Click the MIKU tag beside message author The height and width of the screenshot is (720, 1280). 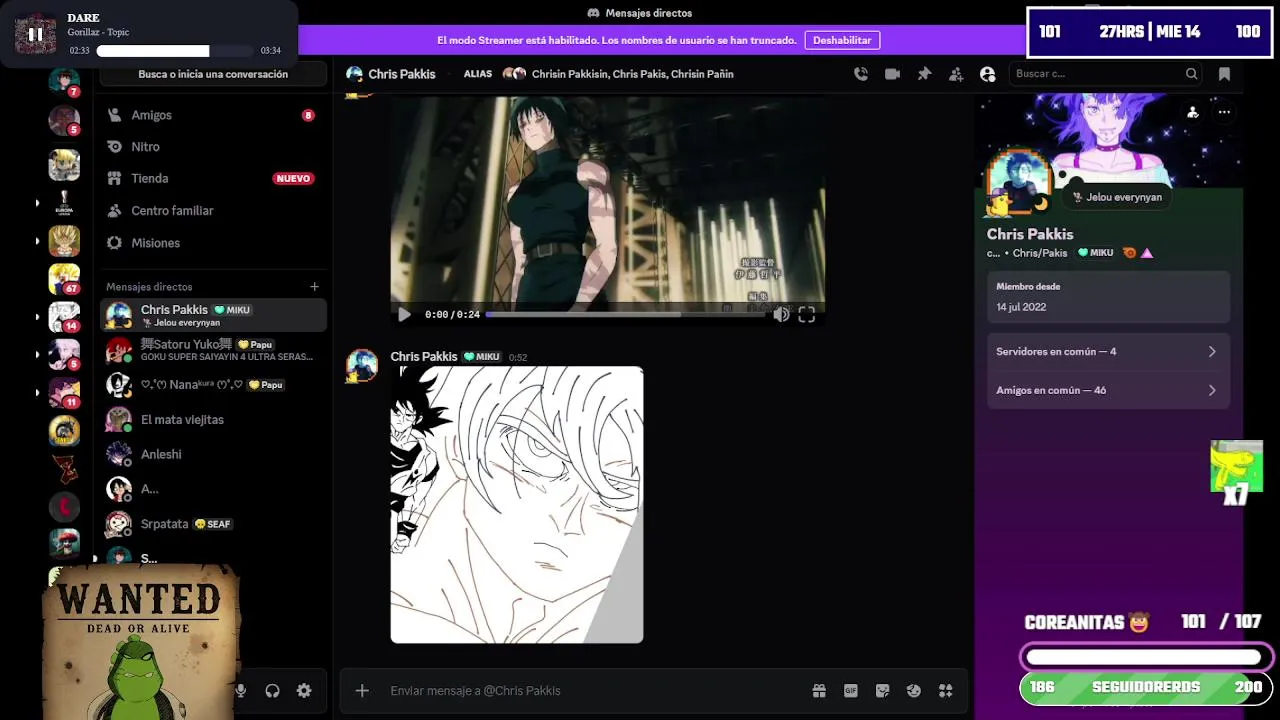482,357
